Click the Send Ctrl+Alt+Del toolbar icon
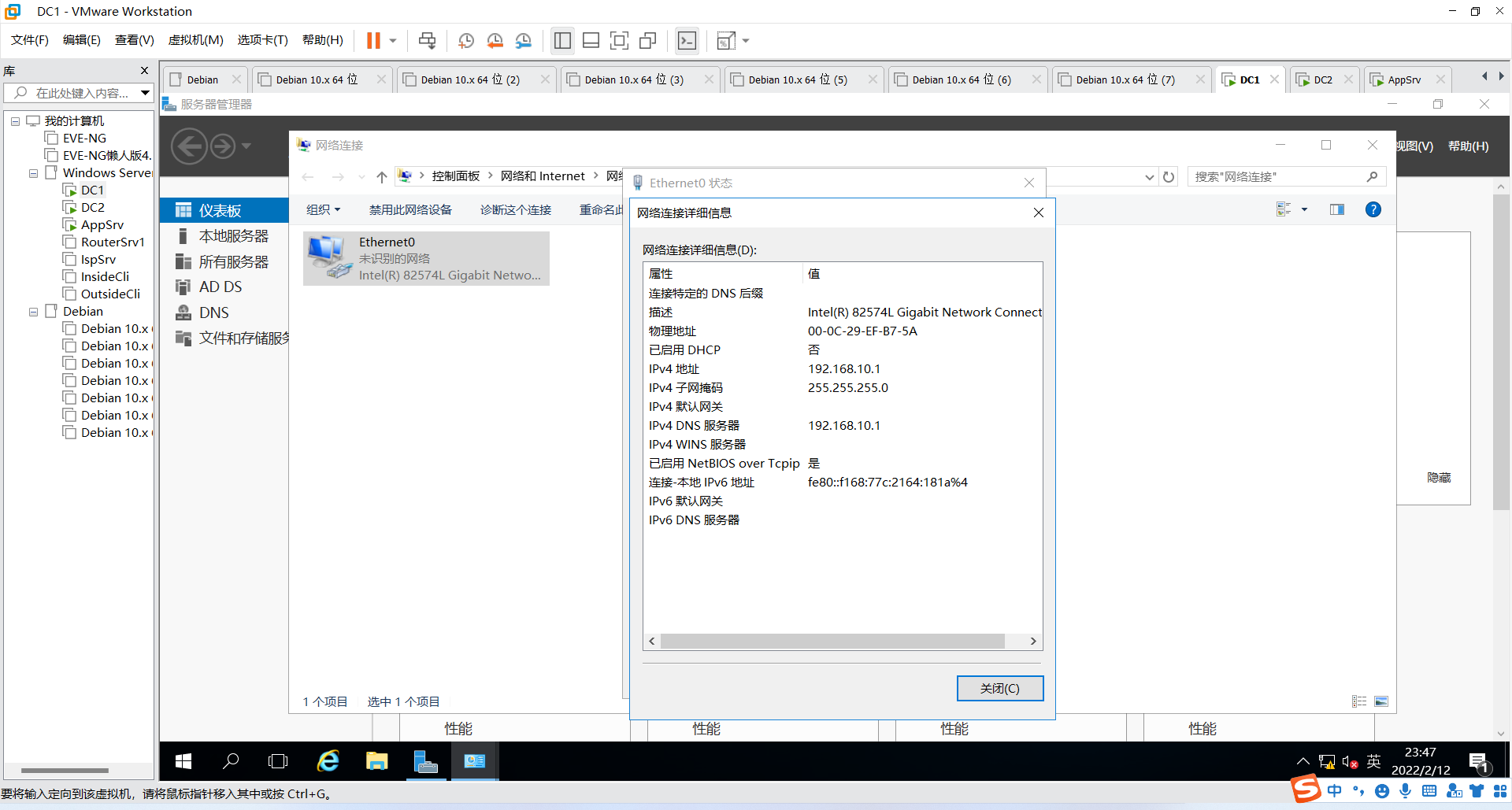Viewport: 1512px width, 810px height. [427, 40]
